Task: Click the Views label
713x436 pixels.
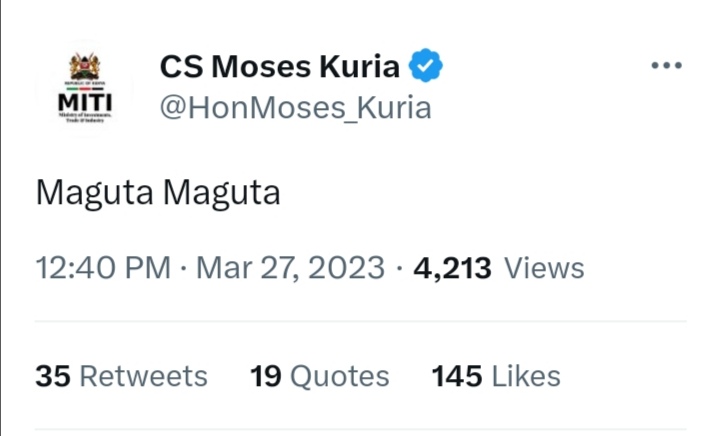Action: [x=544, y=268]
